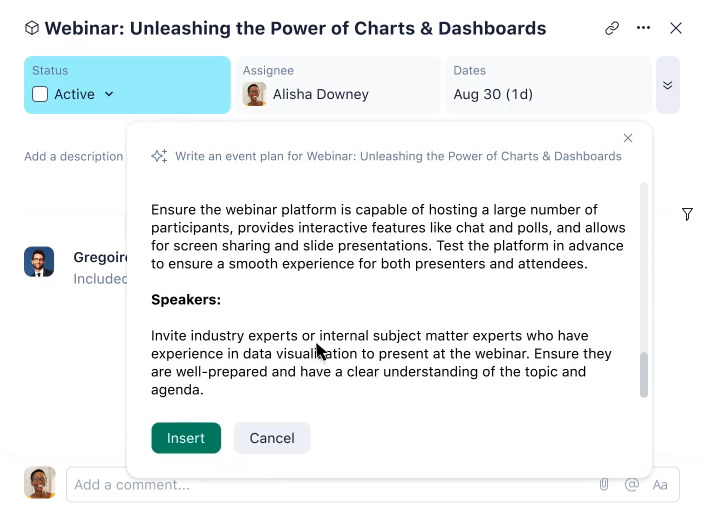Viewport: 704px width, 512px height.
Task: Open the Active status dropdown arrow
Action: coord(109,94)
